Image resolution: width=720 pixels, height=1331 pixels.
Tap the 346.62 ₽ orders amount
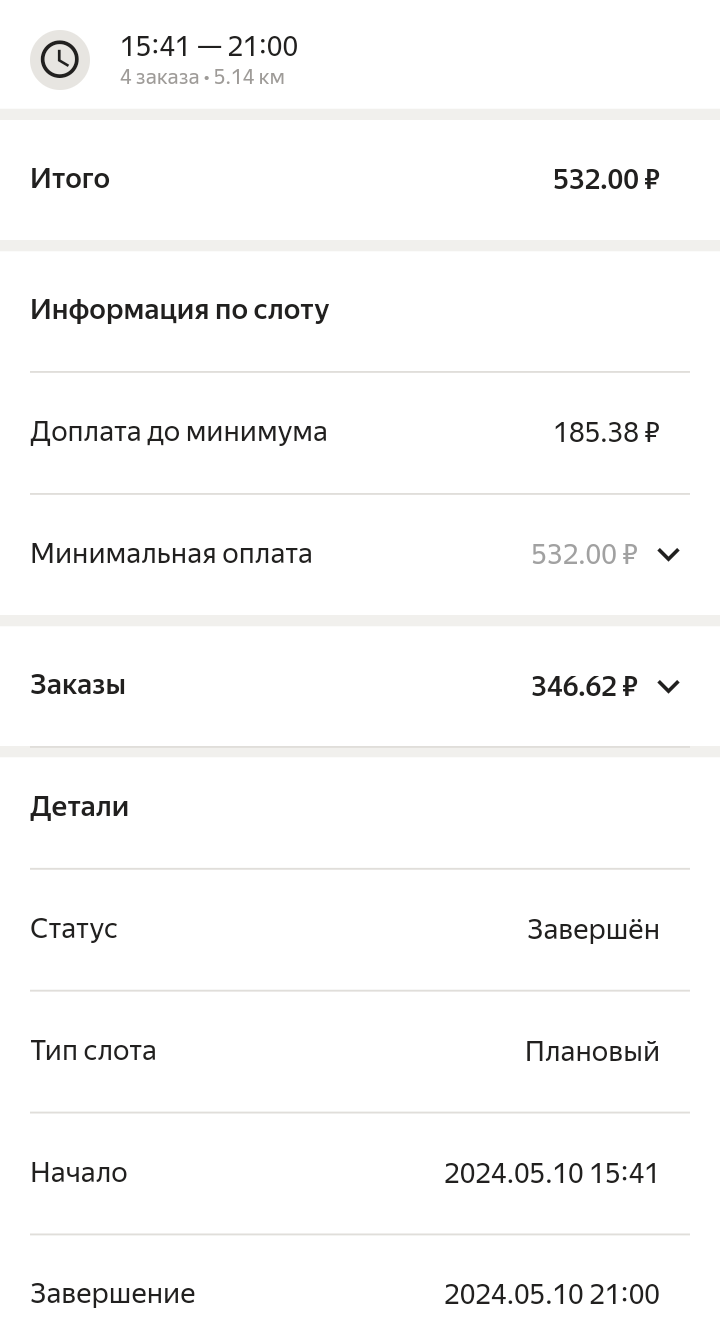pyautogui.click(x=584, y=686)
